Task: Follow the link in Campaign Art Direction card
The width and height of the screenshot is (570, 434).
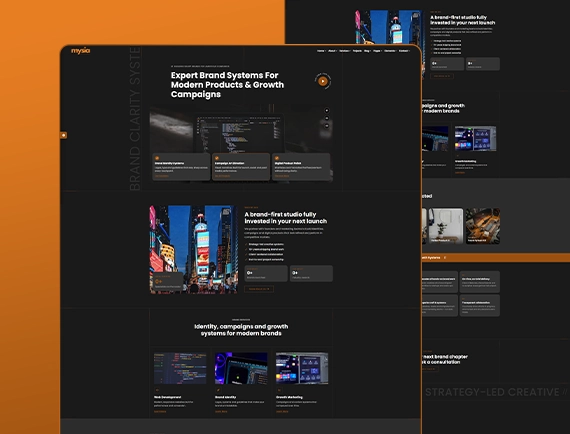Action: click(x=222, y=176)
